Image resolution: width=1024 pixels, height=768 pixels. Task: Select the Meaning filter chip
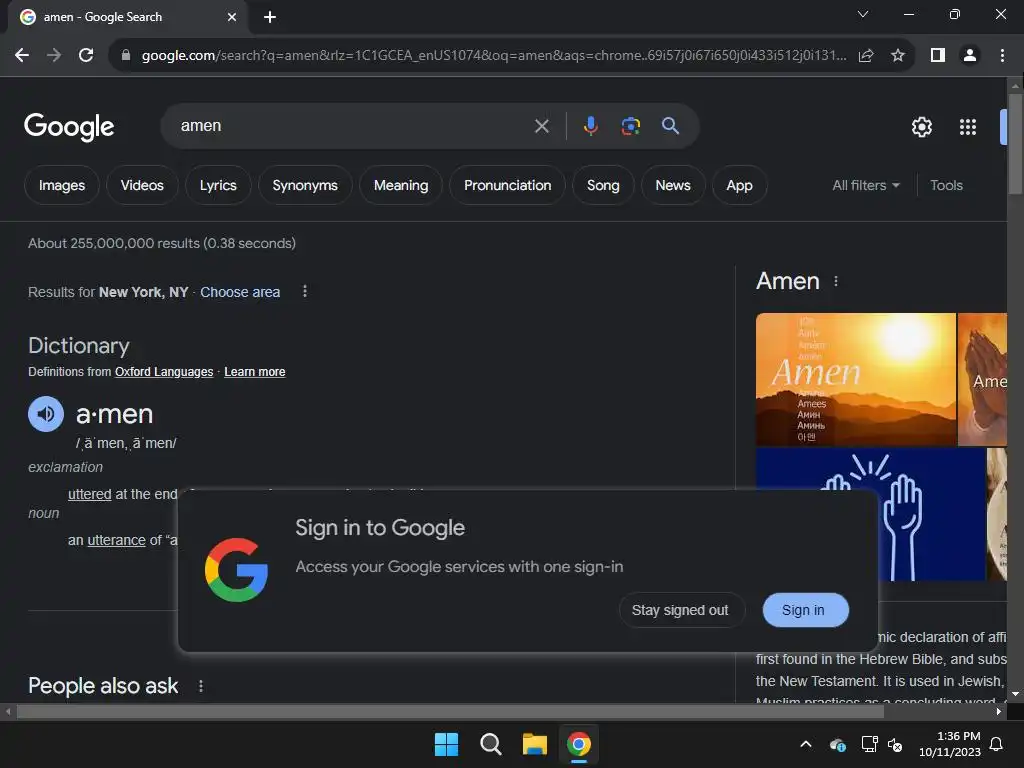pos(401,185)
